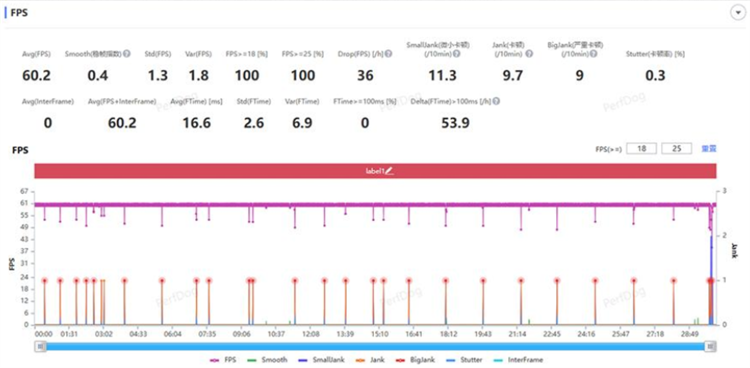Click the right handle of the time range slider
This screenshot has height=368, width=750.
(x=711, y=346)
